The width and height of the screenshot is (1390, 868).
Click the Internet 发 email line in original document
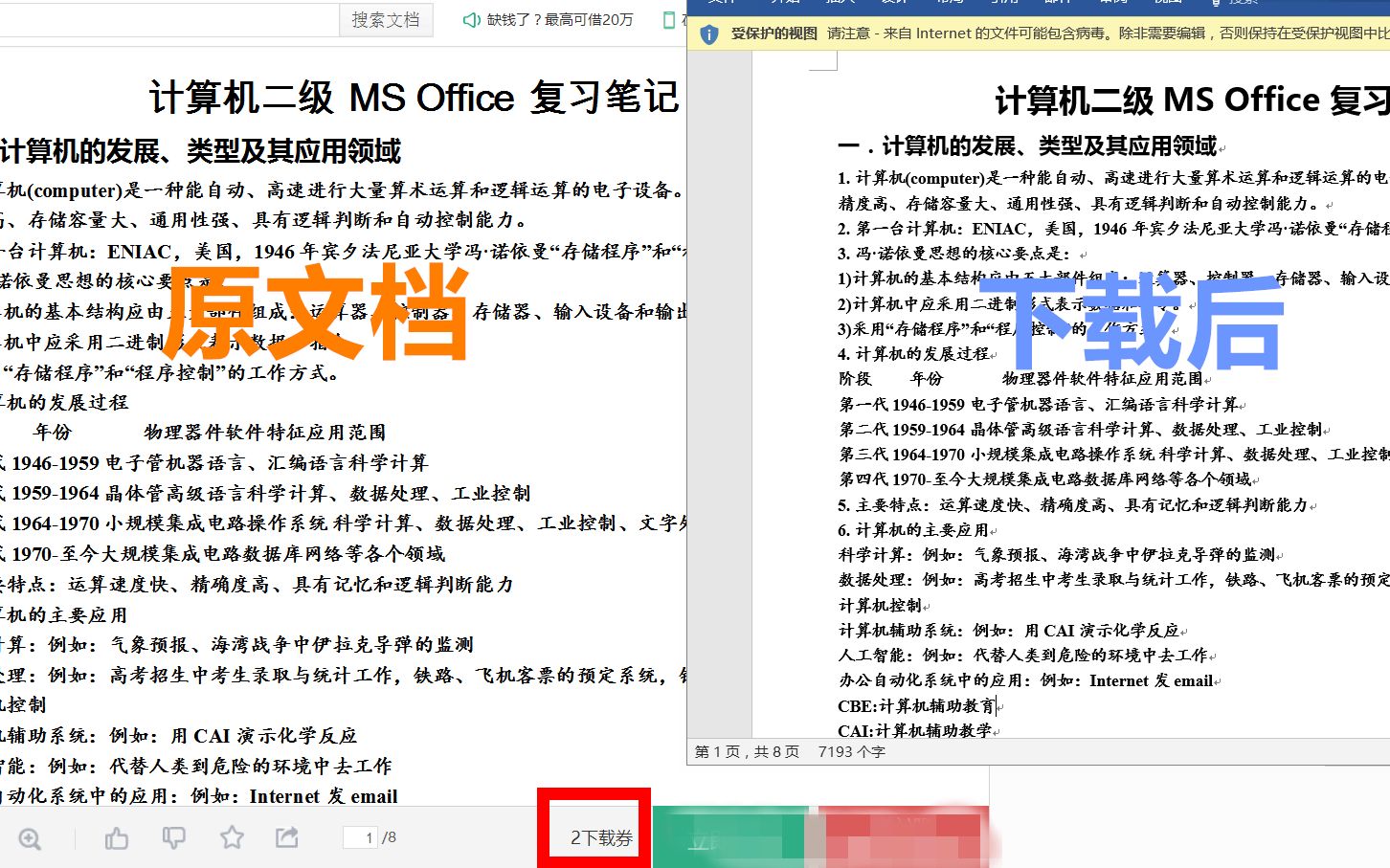click(x=199, y=796)
